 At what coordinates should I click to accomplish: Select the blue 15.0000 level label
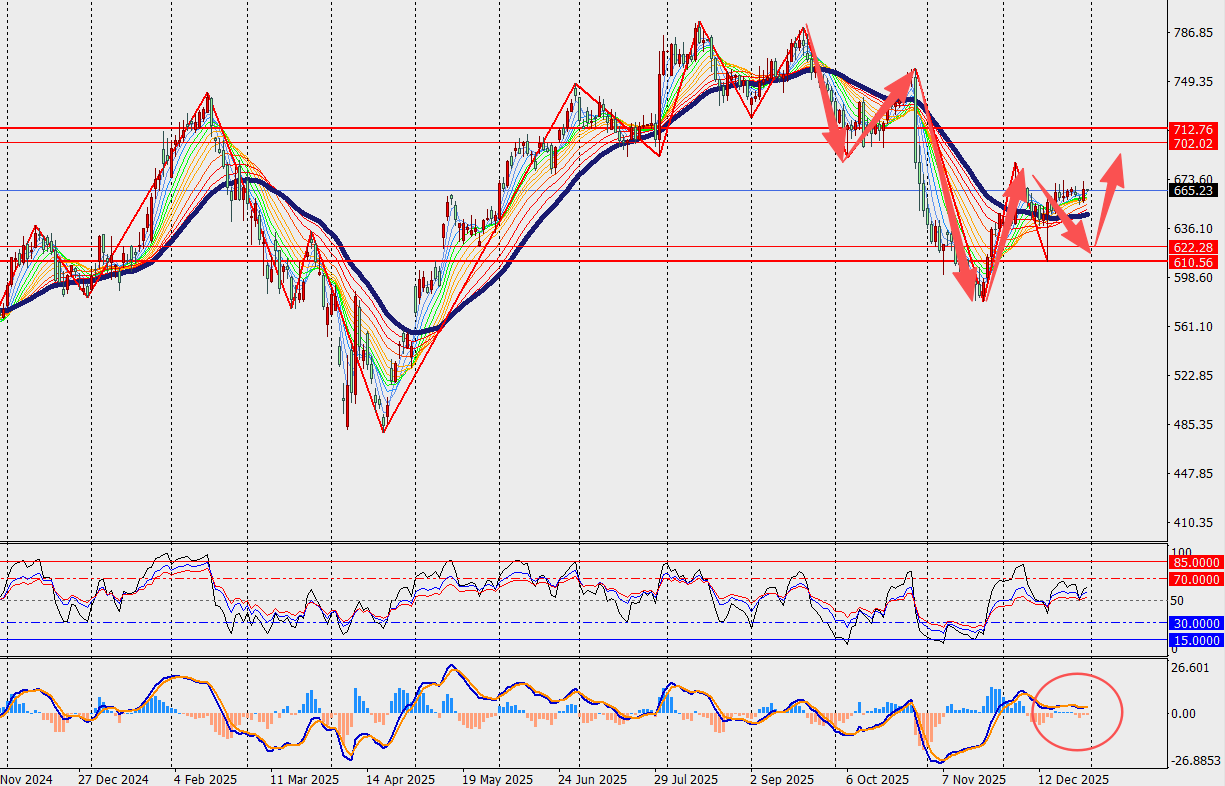[1194, 640]
